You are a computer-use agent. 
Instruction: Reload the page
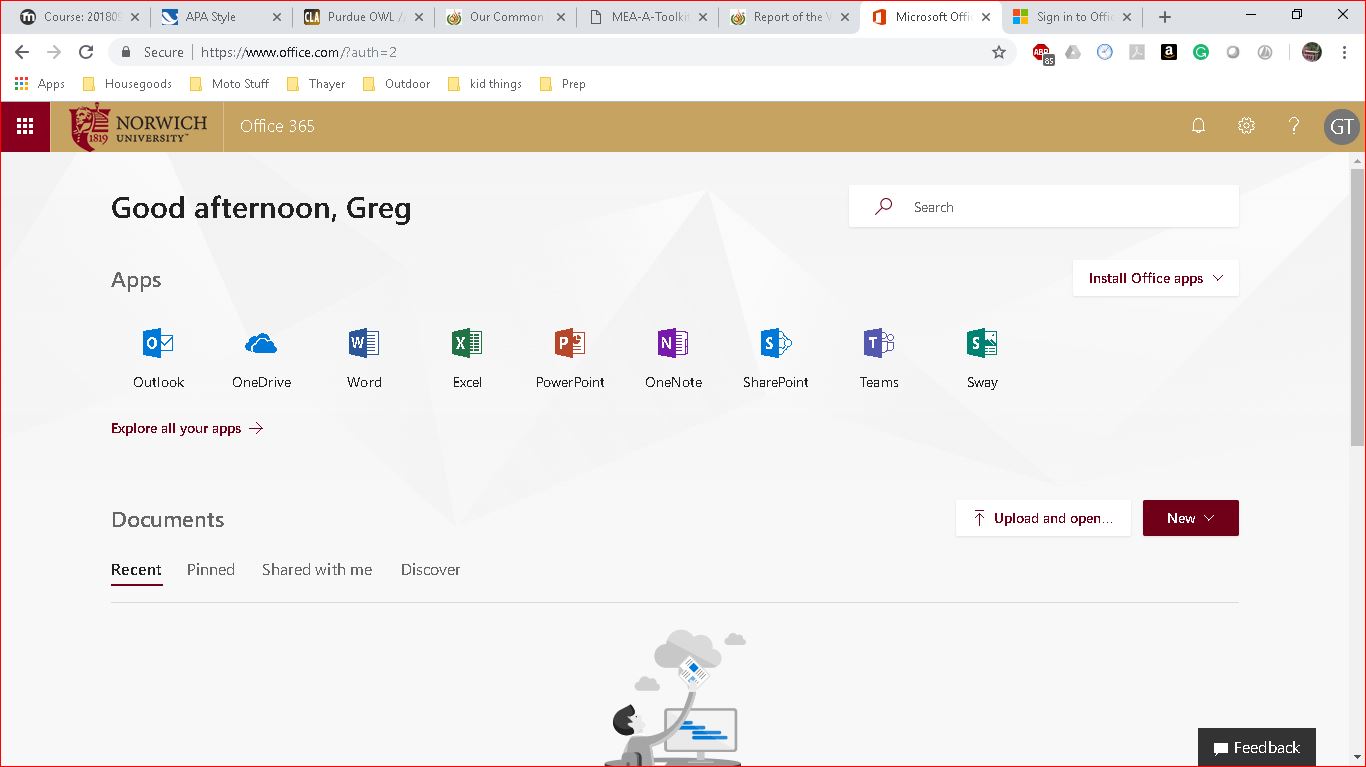[x=86, y=52]
